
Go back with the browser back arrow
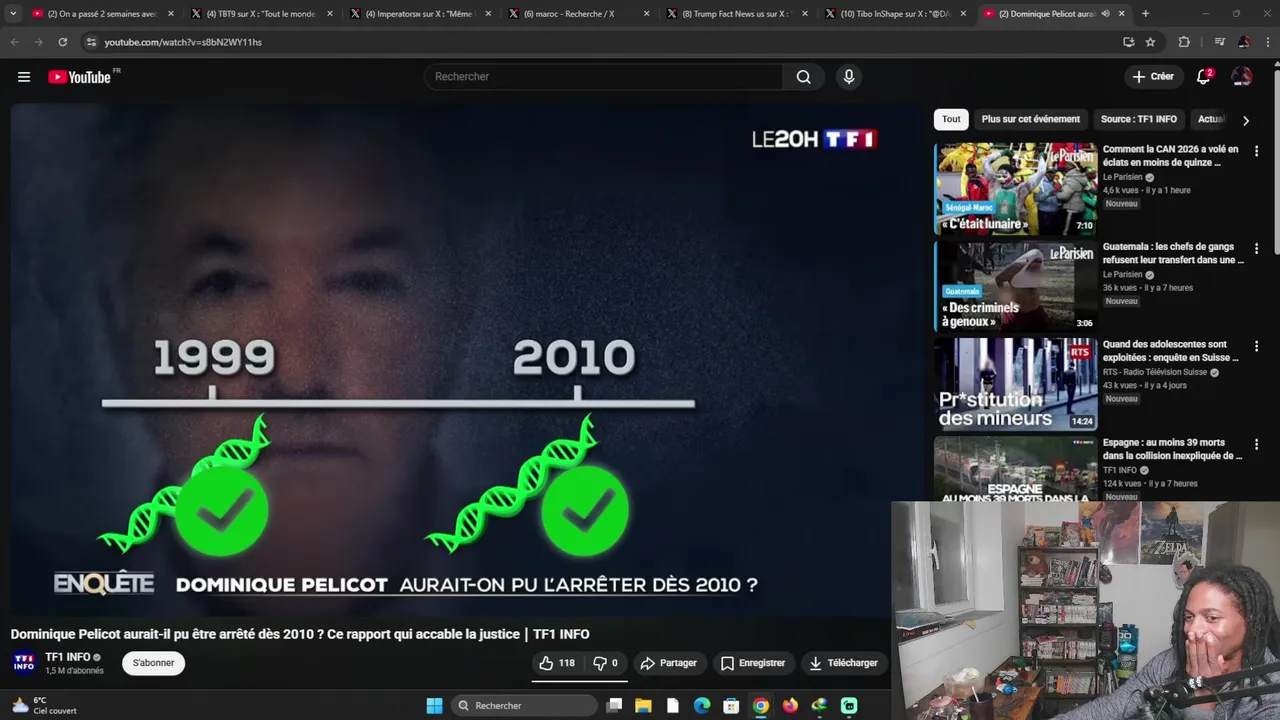click(x=14, y=42)
